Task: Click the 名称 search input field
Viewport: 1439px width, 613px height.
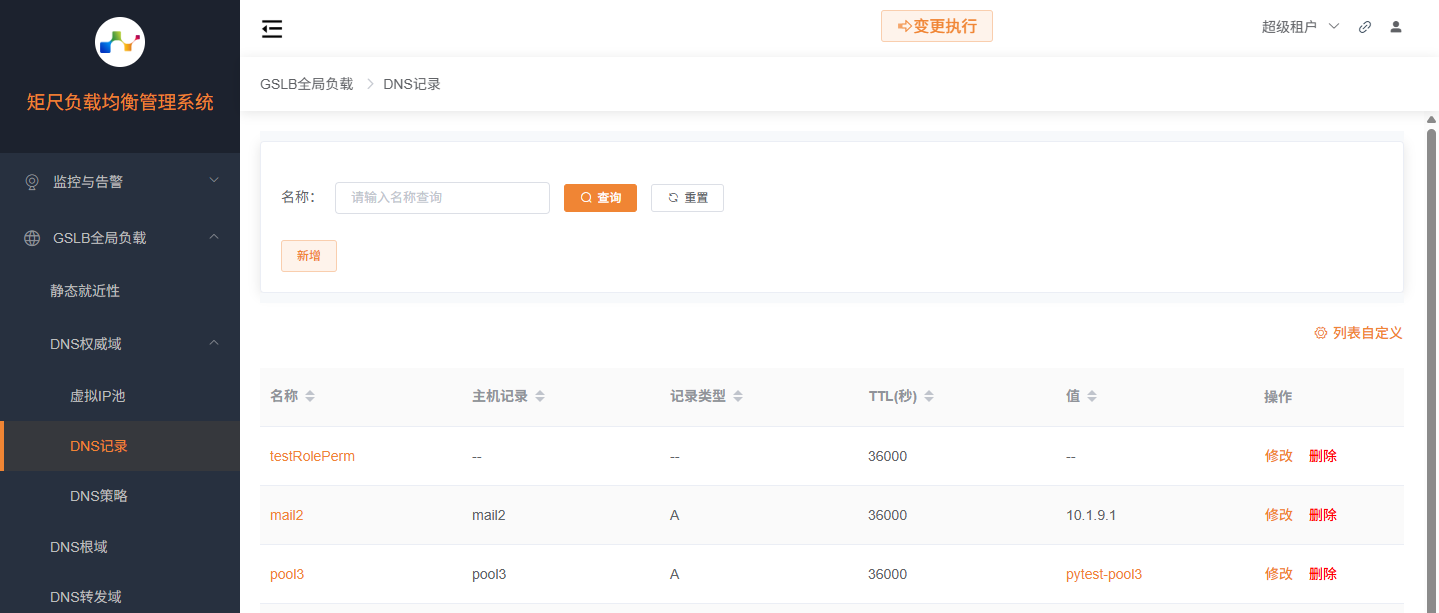Action: pos(442,197)
